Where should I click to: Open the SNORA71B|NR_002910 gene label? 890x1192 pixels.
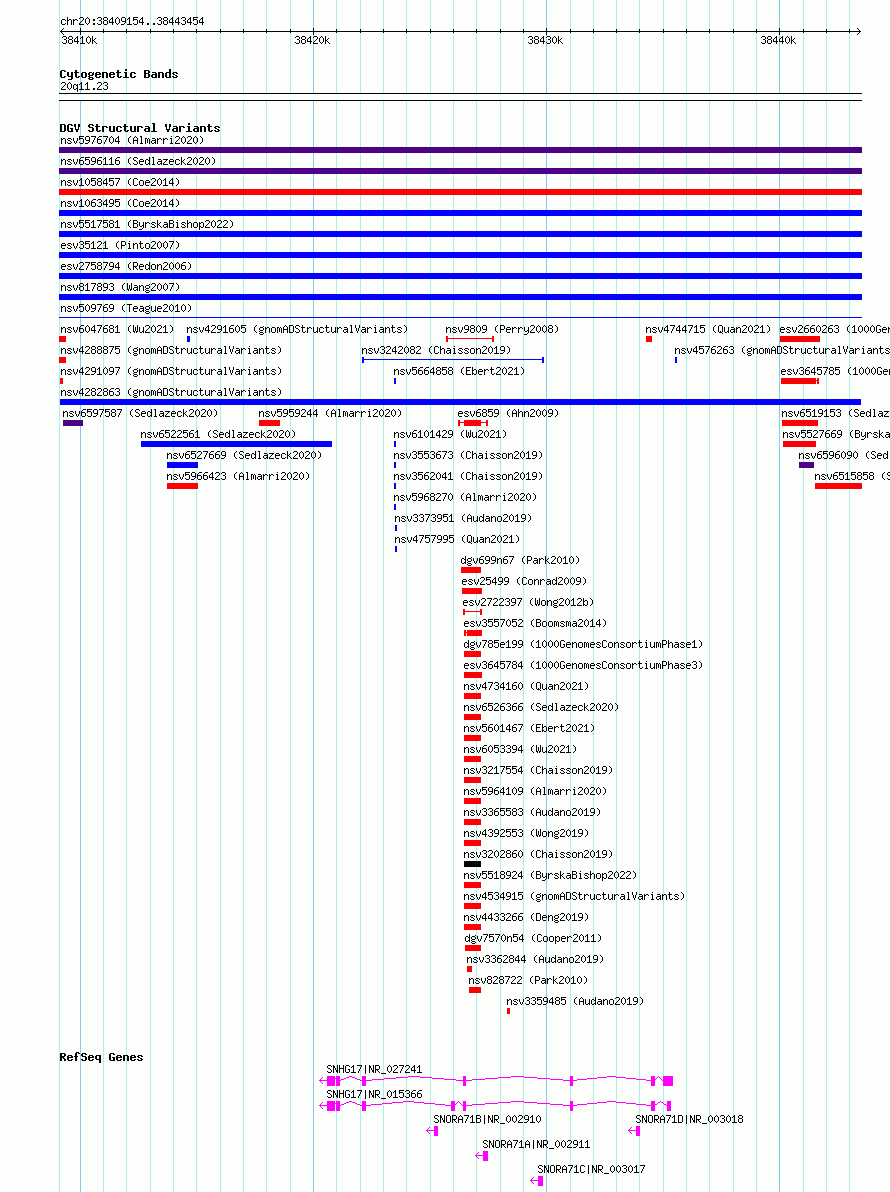pyautogui.click(x=487, y=1120)
